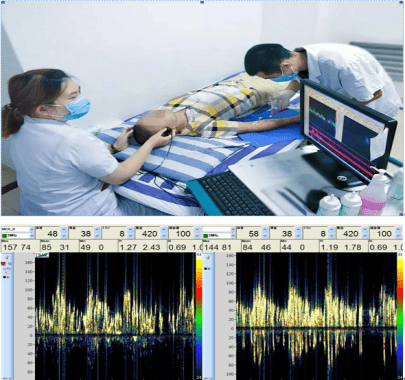The image size is (405, 380).
Task: Open the MCA_R vessel dropdown in left panel
Action: click(x=32, y=230)
